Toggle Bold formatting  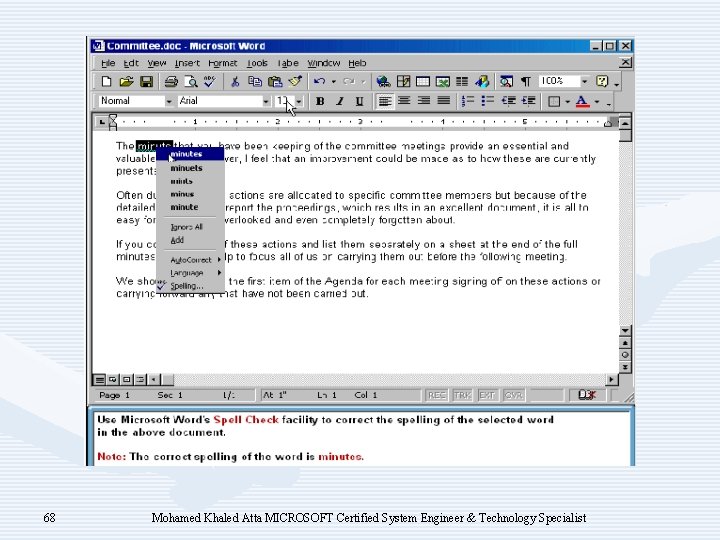click(320, 101)
